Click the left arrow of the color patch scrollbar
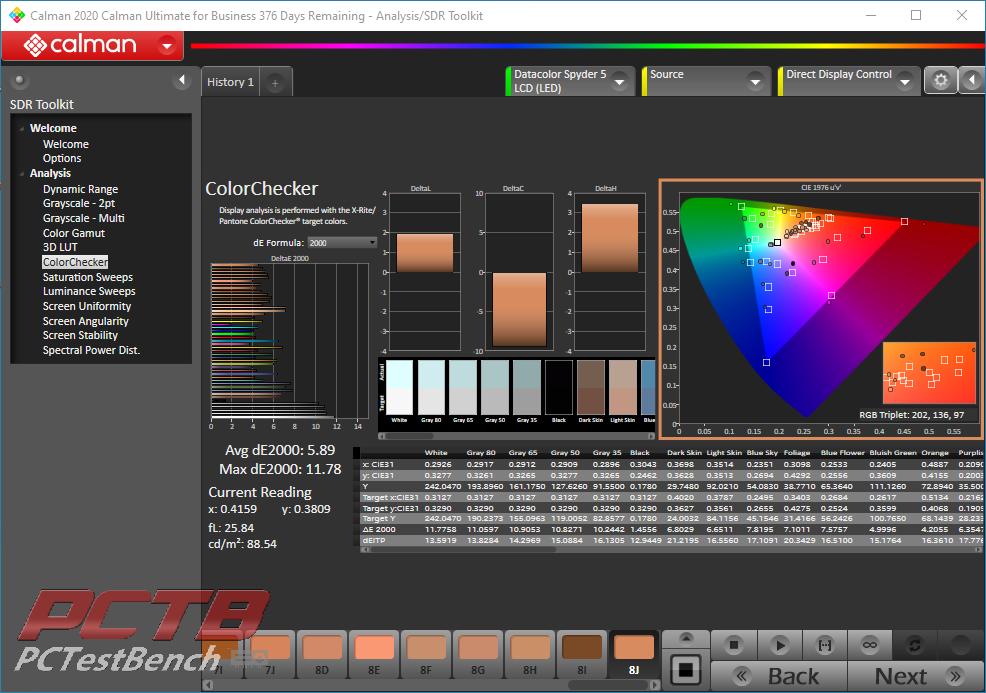 pyautogui.click(x=206, y=684)
